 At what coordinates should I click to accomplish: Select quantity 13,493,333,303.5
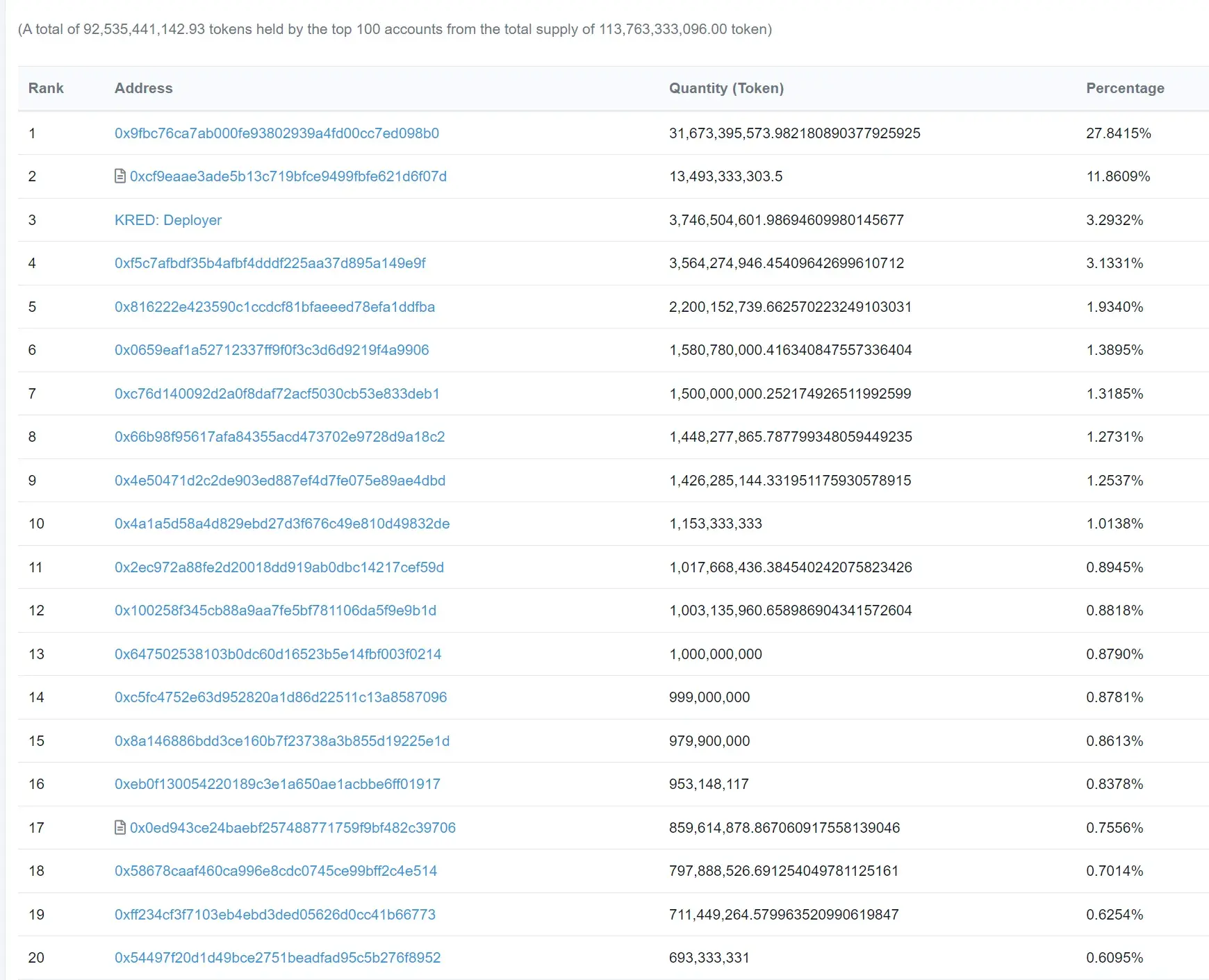[x=726, y=176]
